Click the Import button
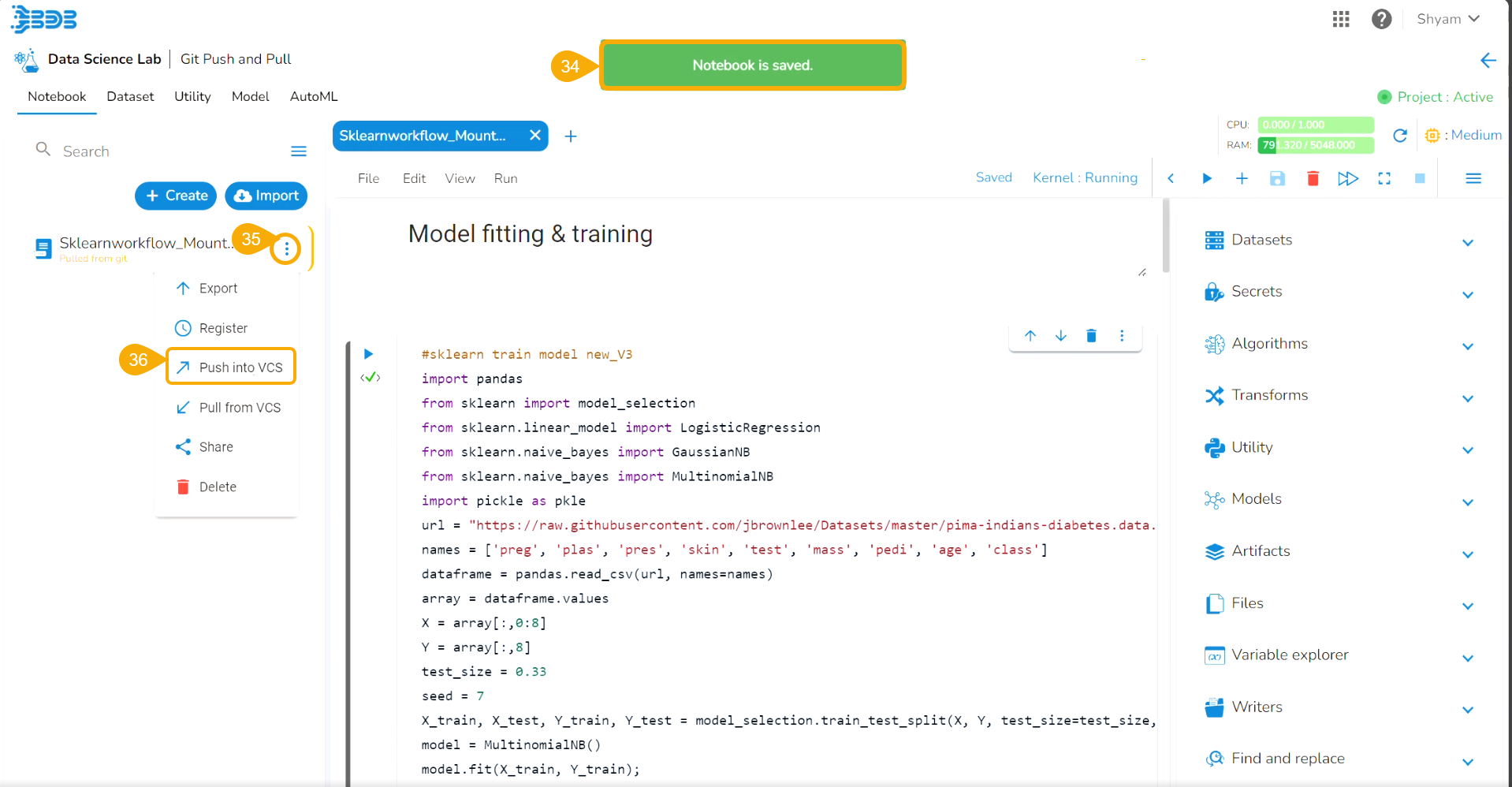The height and width of the screenshot is (787, 1512). point(266,196)
